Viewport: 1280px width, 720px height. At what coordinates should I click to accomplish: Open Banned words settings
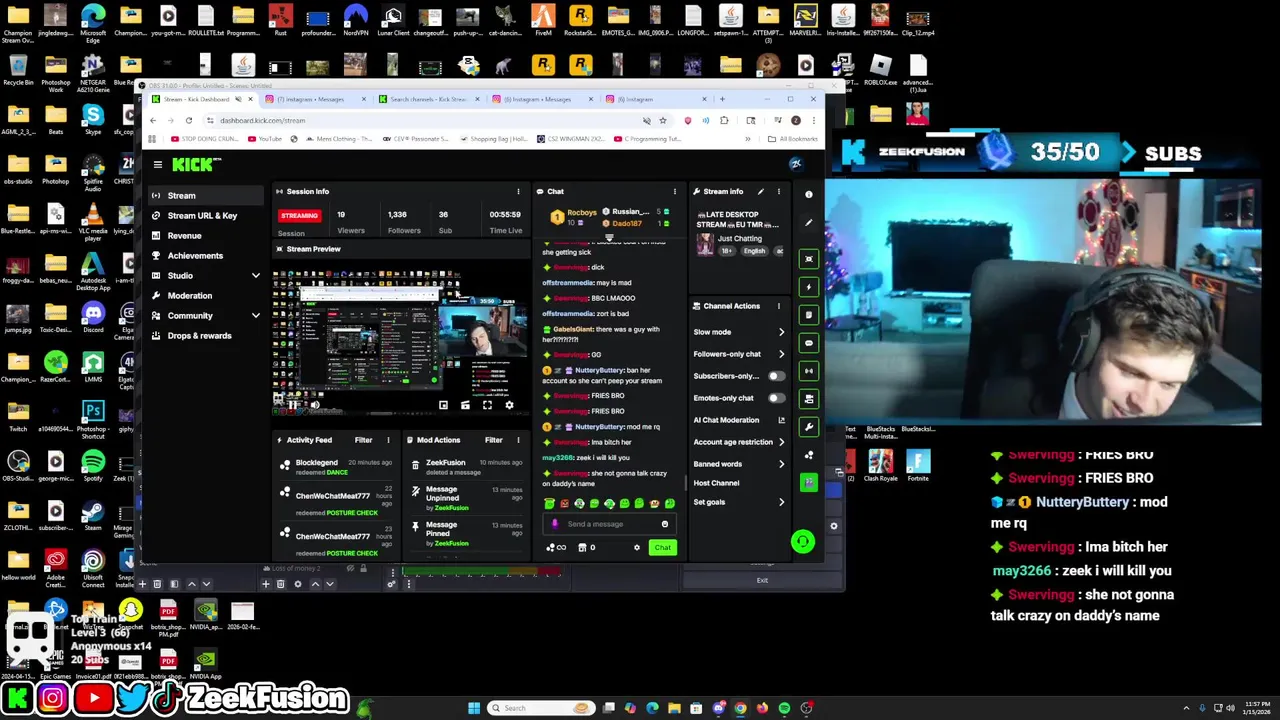coord(739,464)
